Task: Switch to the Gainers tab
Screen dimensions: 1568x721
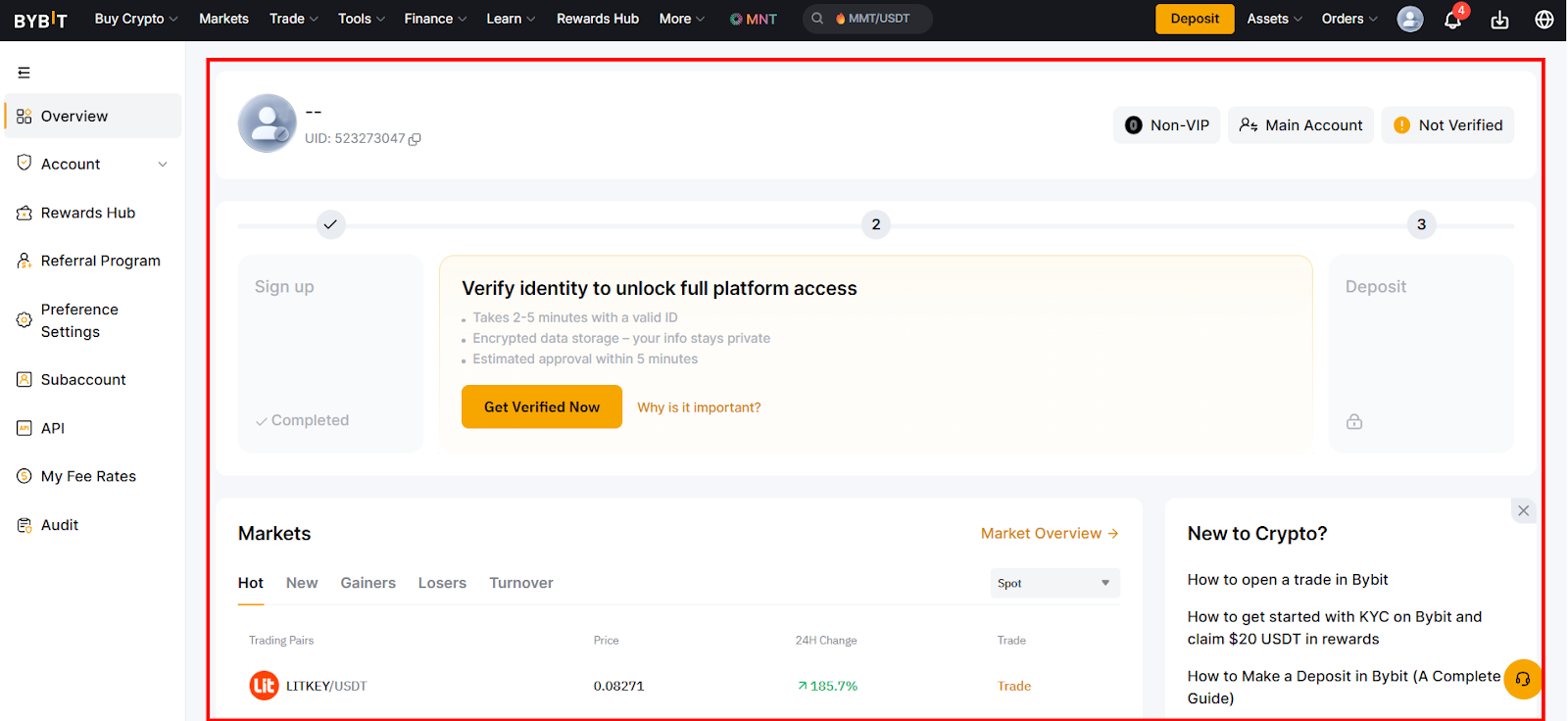Action: pos(368,583)
